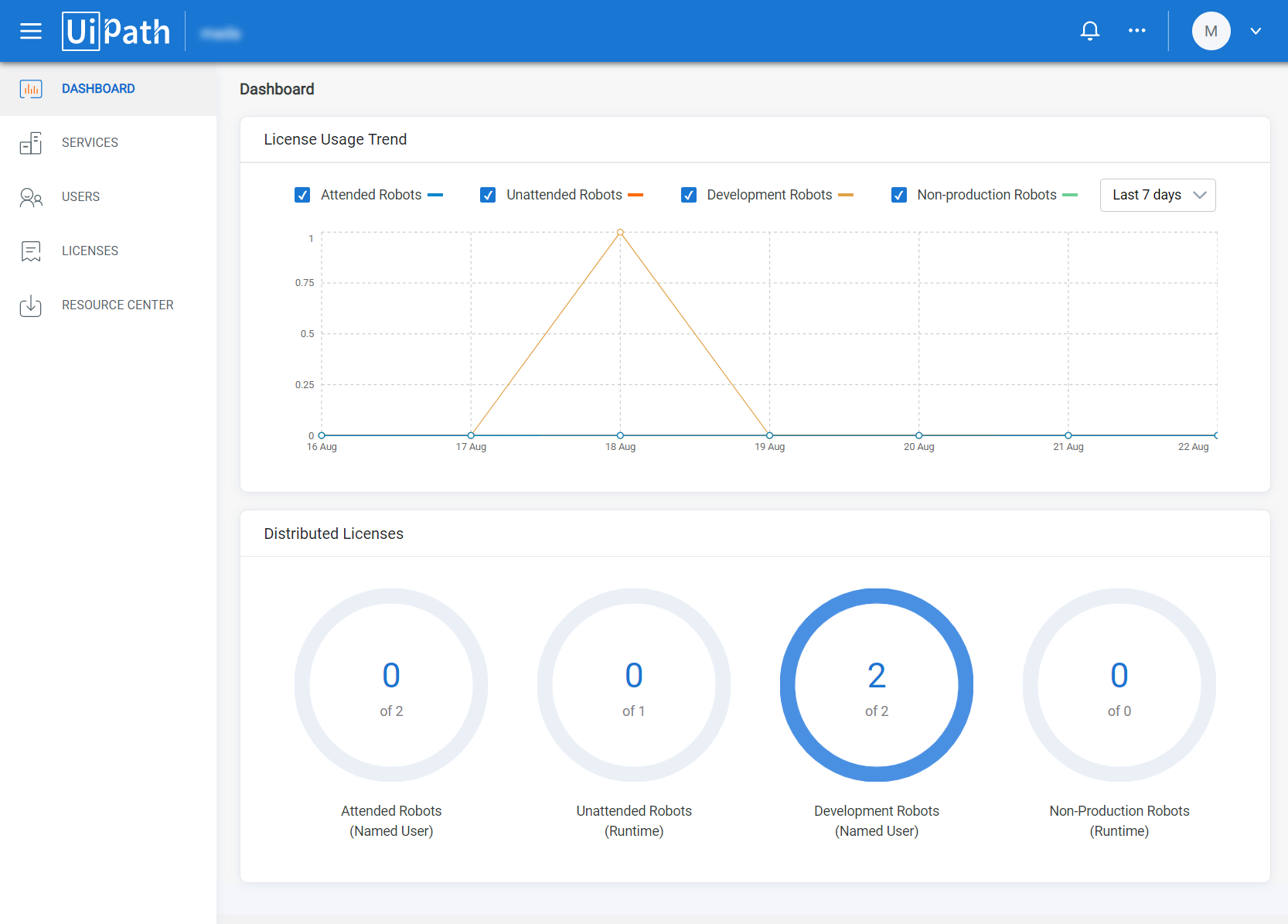Expand the user account chevron
Viewport: 1288px width, 924px height.
pyautogui.click(x=1256, y=31)
